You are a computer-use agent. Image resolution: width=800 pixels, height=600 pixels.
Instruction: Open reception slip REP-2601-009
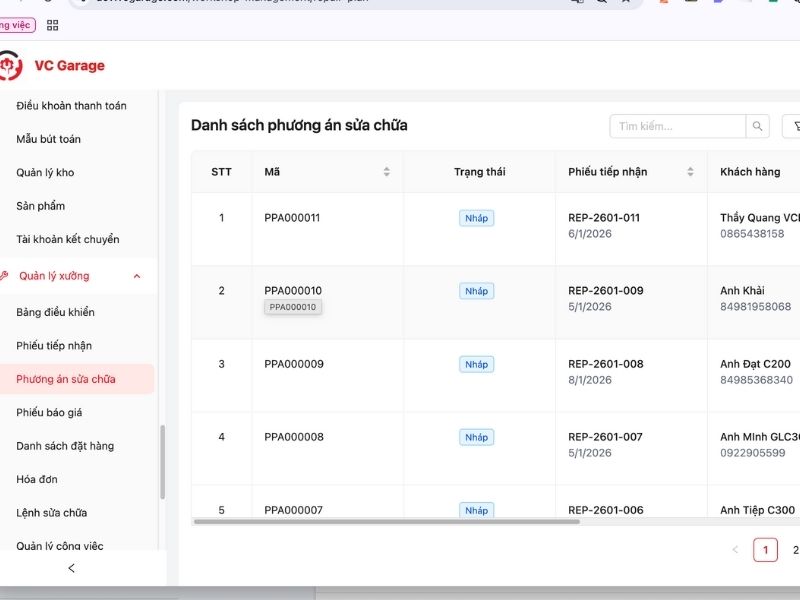point(605,291)
